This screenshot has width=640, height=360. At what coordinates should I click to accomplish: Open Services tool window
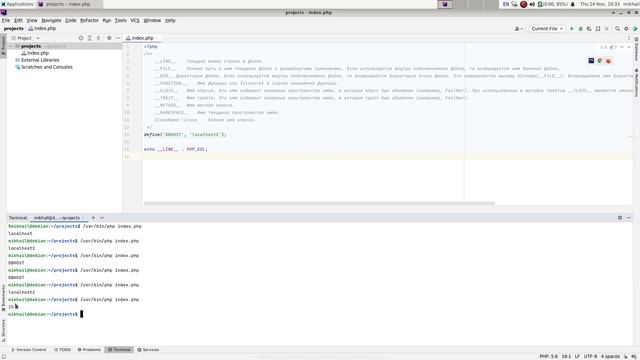click(x=149, y=350)
